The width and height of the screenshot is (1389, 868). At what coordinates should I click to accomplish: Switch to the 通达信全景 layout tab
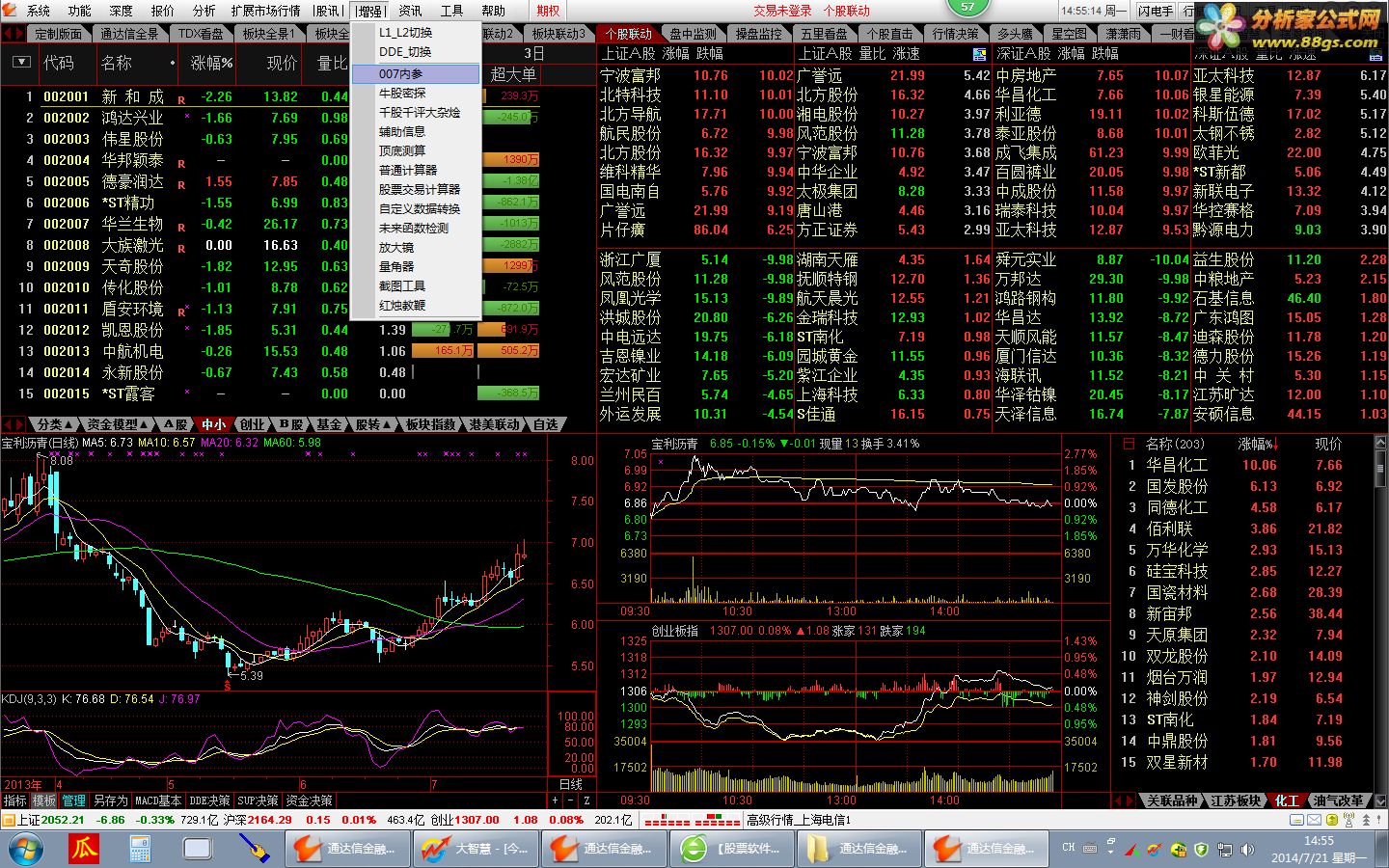click(x=129, y=34)
